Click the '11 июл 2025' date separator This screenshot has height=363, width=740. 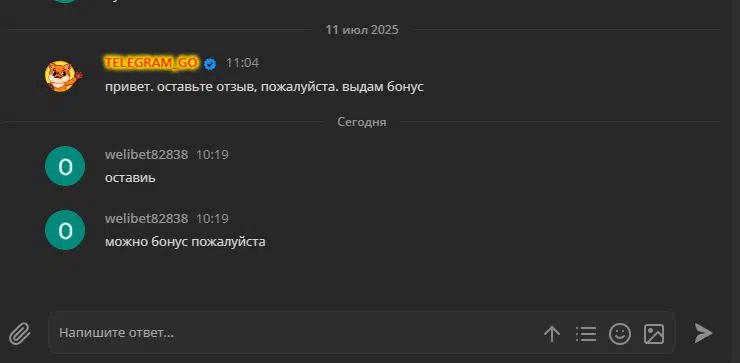coord(362,30)
